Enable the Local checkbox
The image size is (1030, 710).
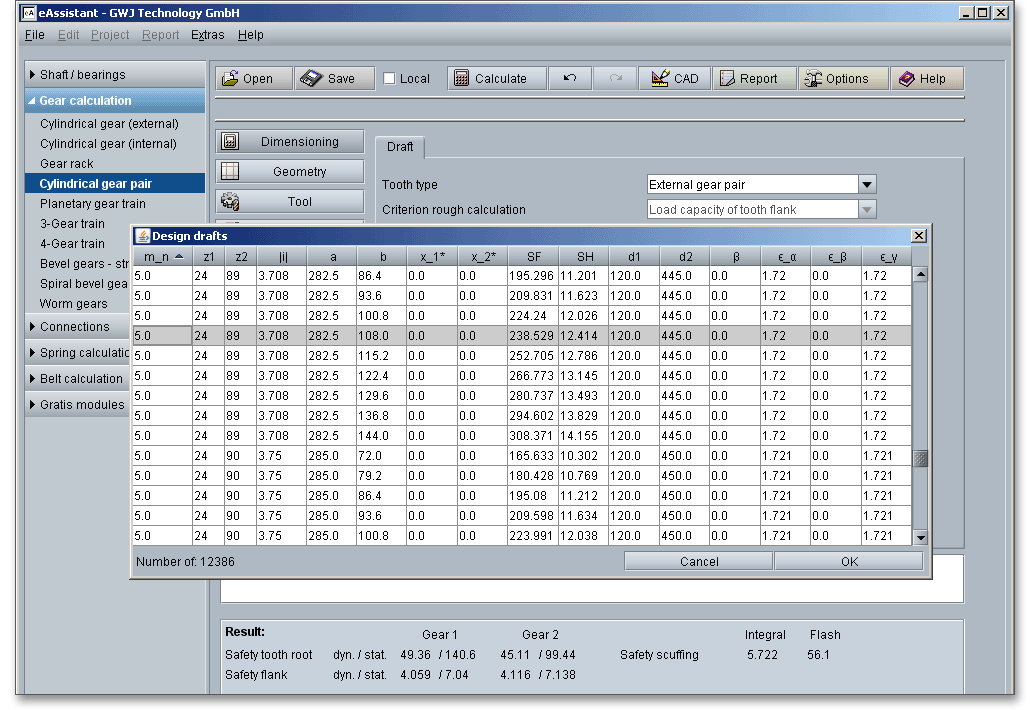point(390,79)
